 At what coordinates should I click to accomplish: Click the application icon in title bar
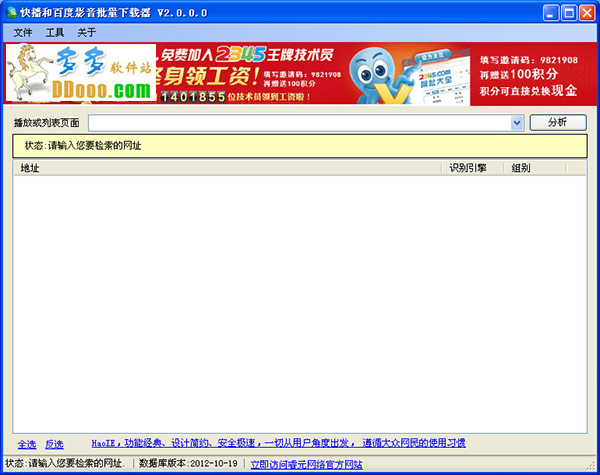[11, 13]
